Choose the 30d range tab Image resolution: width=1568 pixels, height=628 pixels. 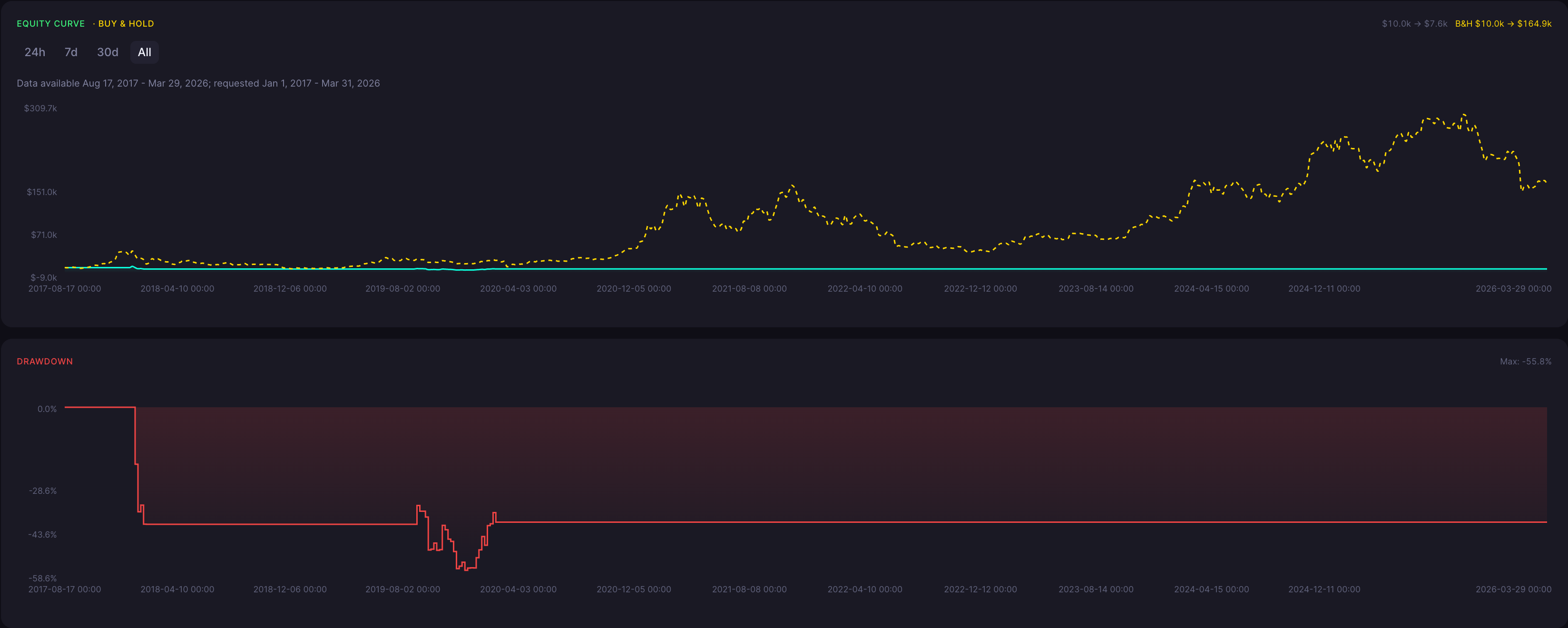(x=108, y=52)
